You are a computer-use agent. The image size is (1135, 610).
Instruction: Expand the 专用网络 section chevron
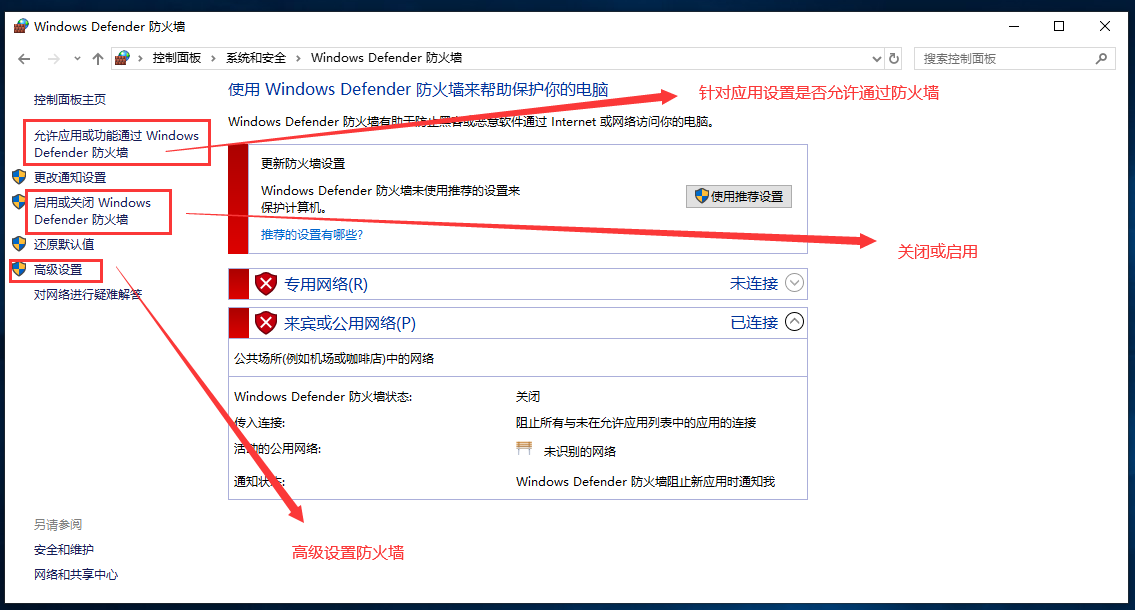[x=794, y=283]
